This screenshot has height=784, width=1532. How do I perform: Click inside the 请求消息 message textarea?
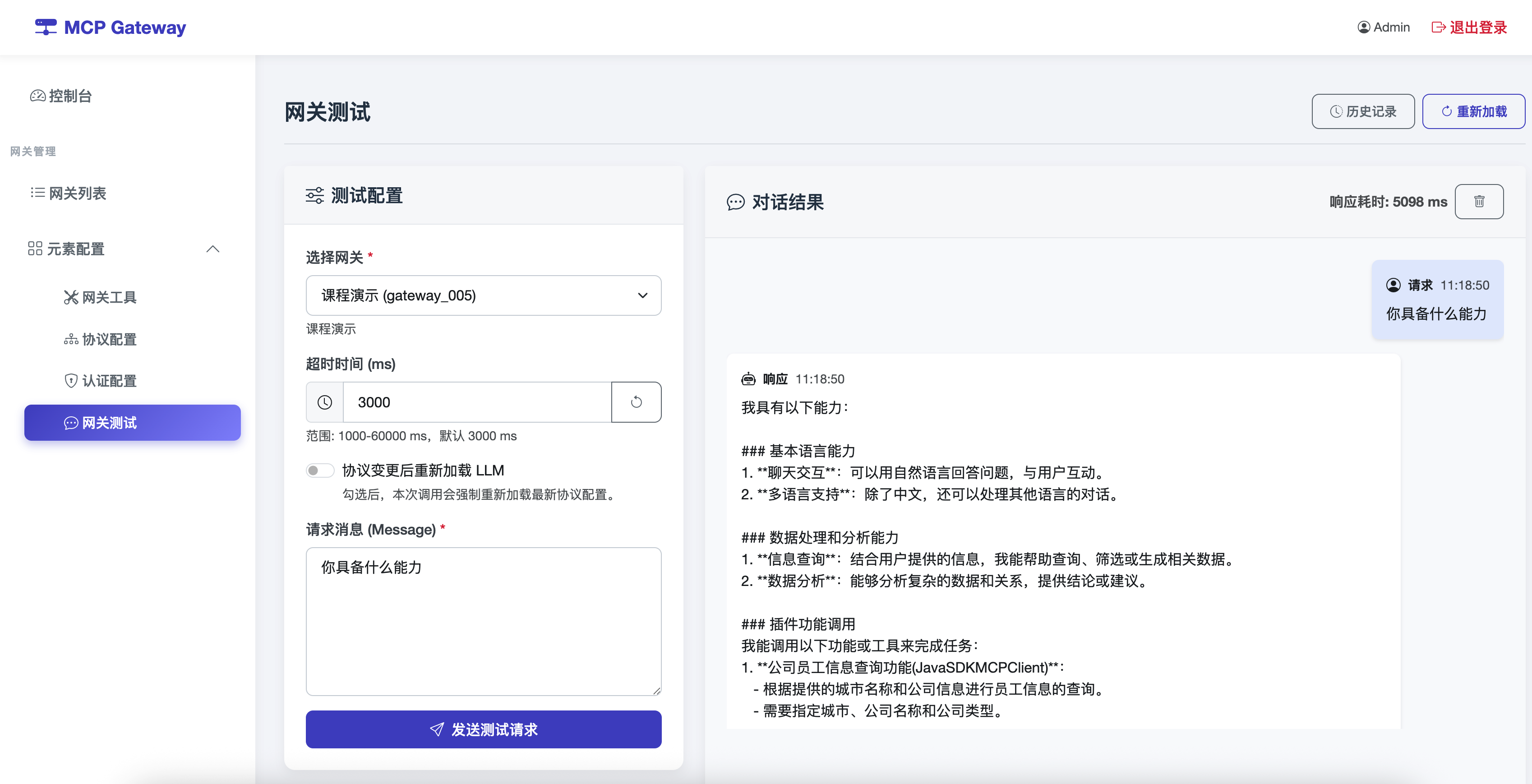pos(483,621)
